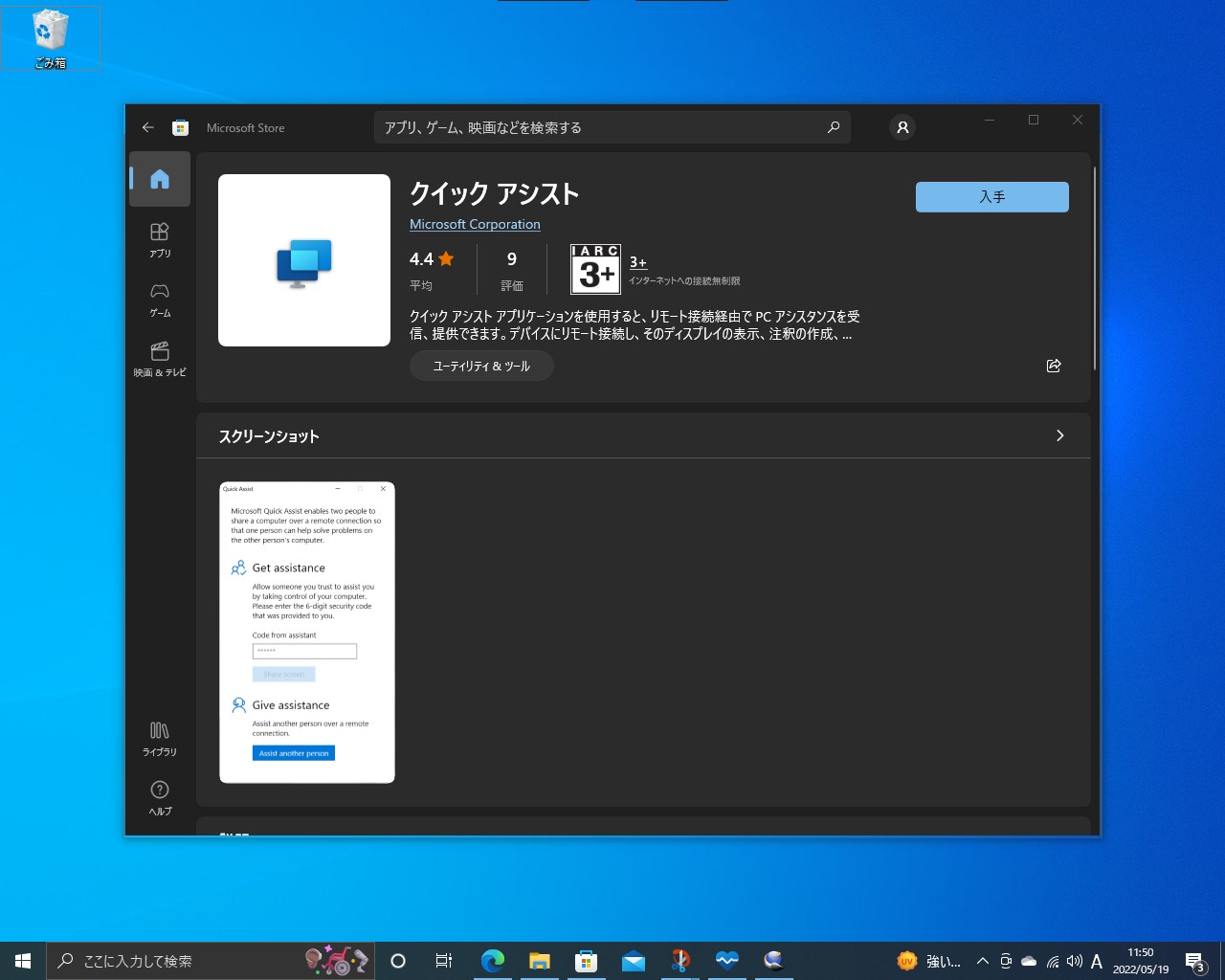Expand the スクリーンショット section chevron
Screen dimensions: 1225x980
[x=1059, y=435]
